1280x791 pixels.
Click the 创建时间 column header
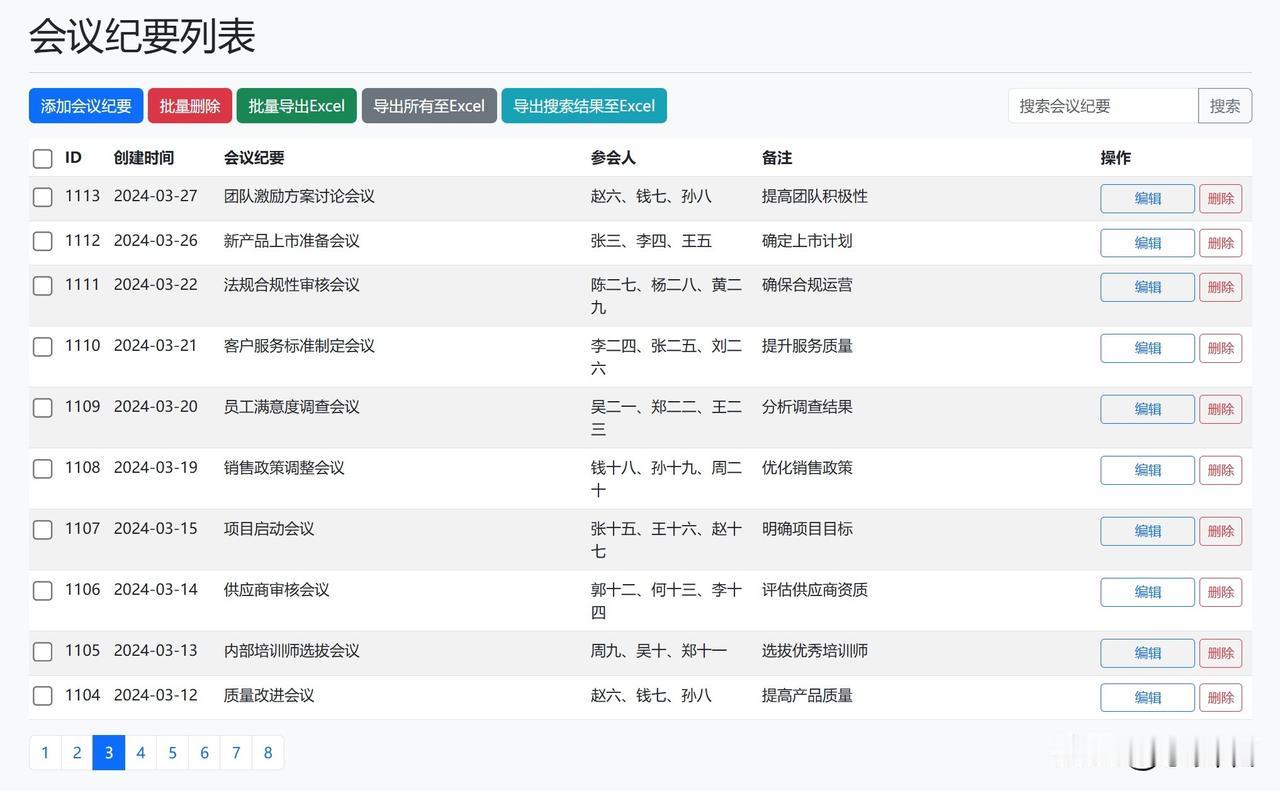pyautogui.click(x=144, y=158)
